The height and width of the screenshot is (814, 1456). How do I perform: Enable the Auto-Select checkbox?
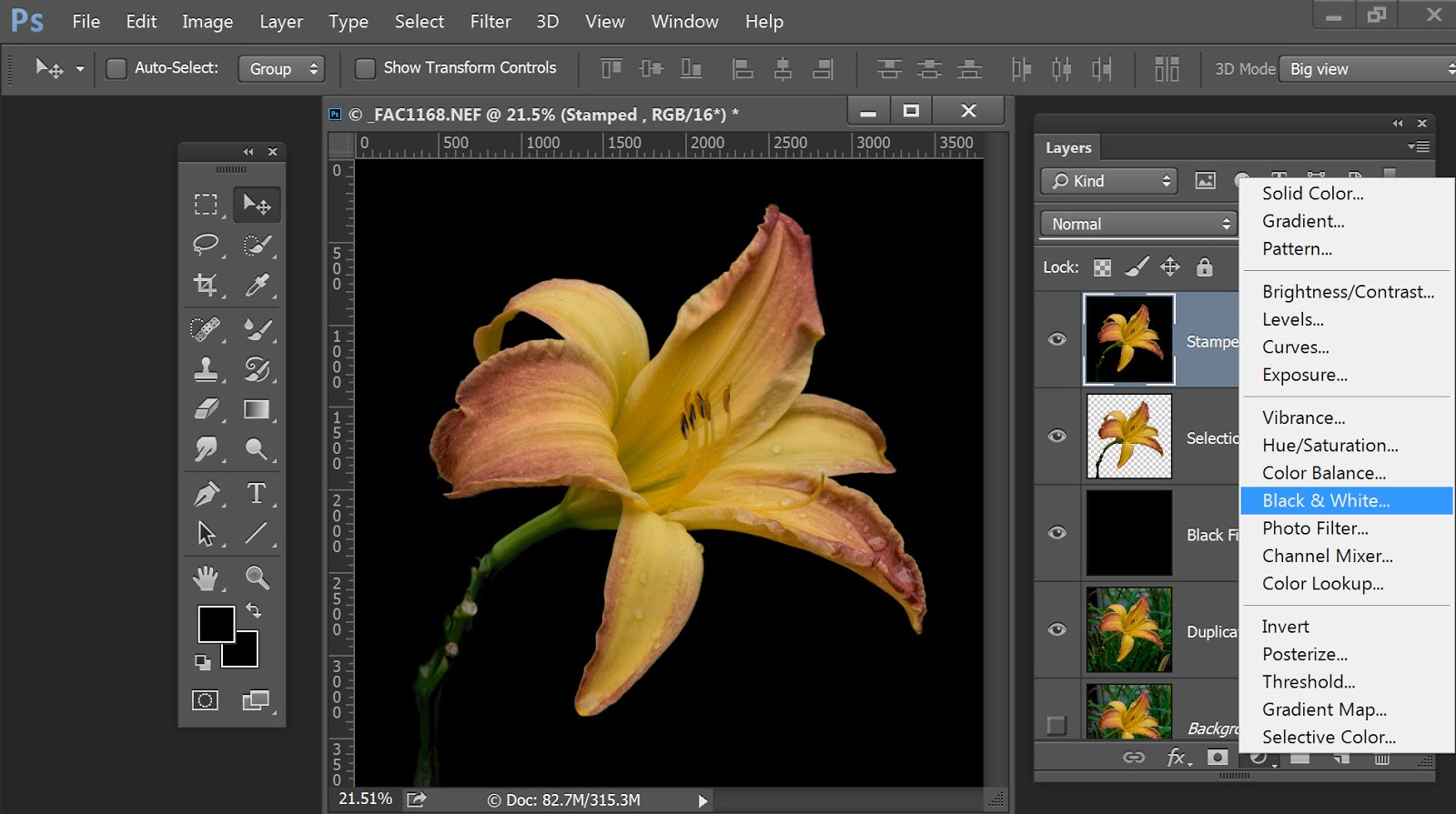pos(116,68)
